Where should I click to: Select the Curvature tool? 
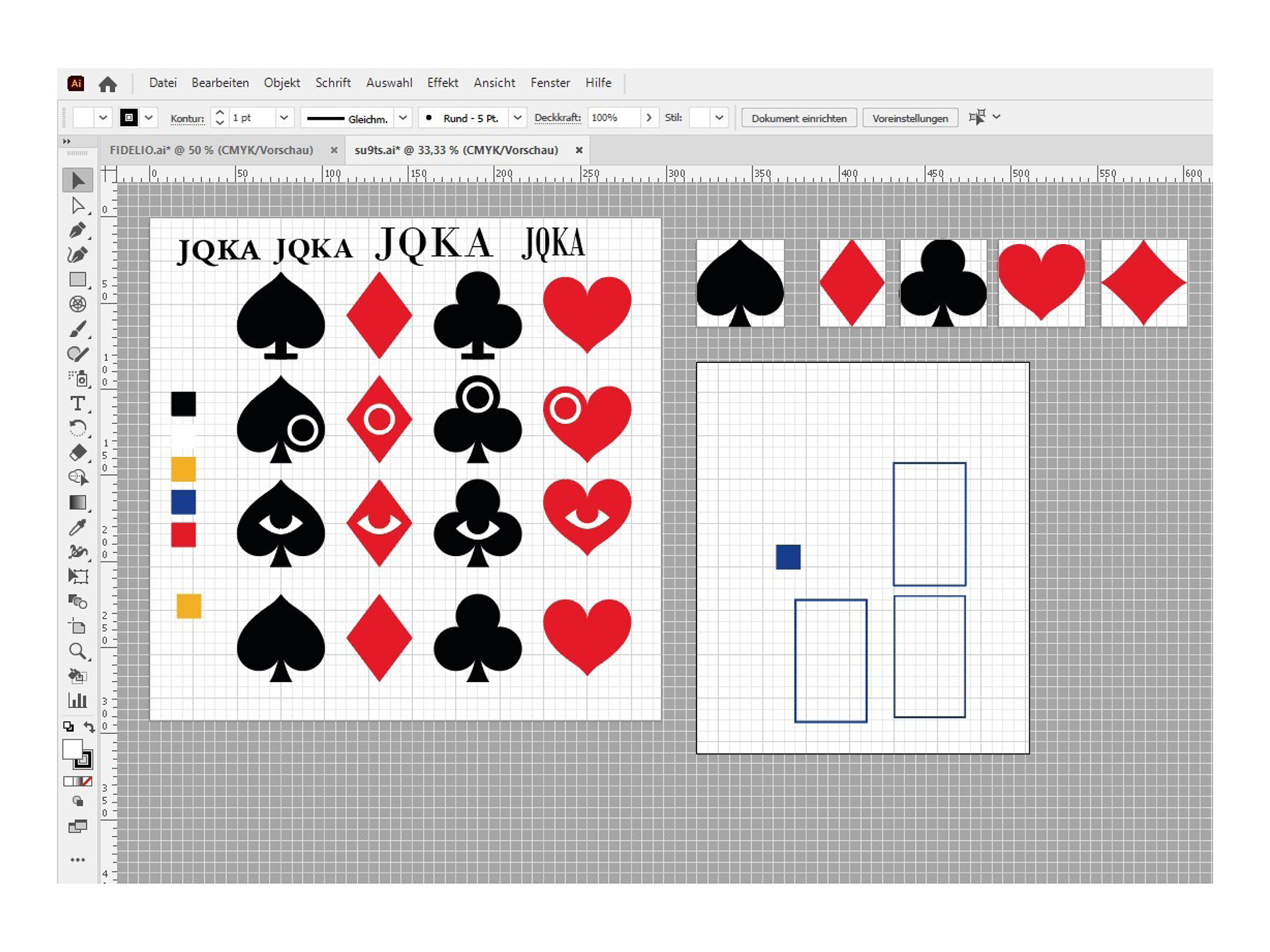click(x=78, y=255)
